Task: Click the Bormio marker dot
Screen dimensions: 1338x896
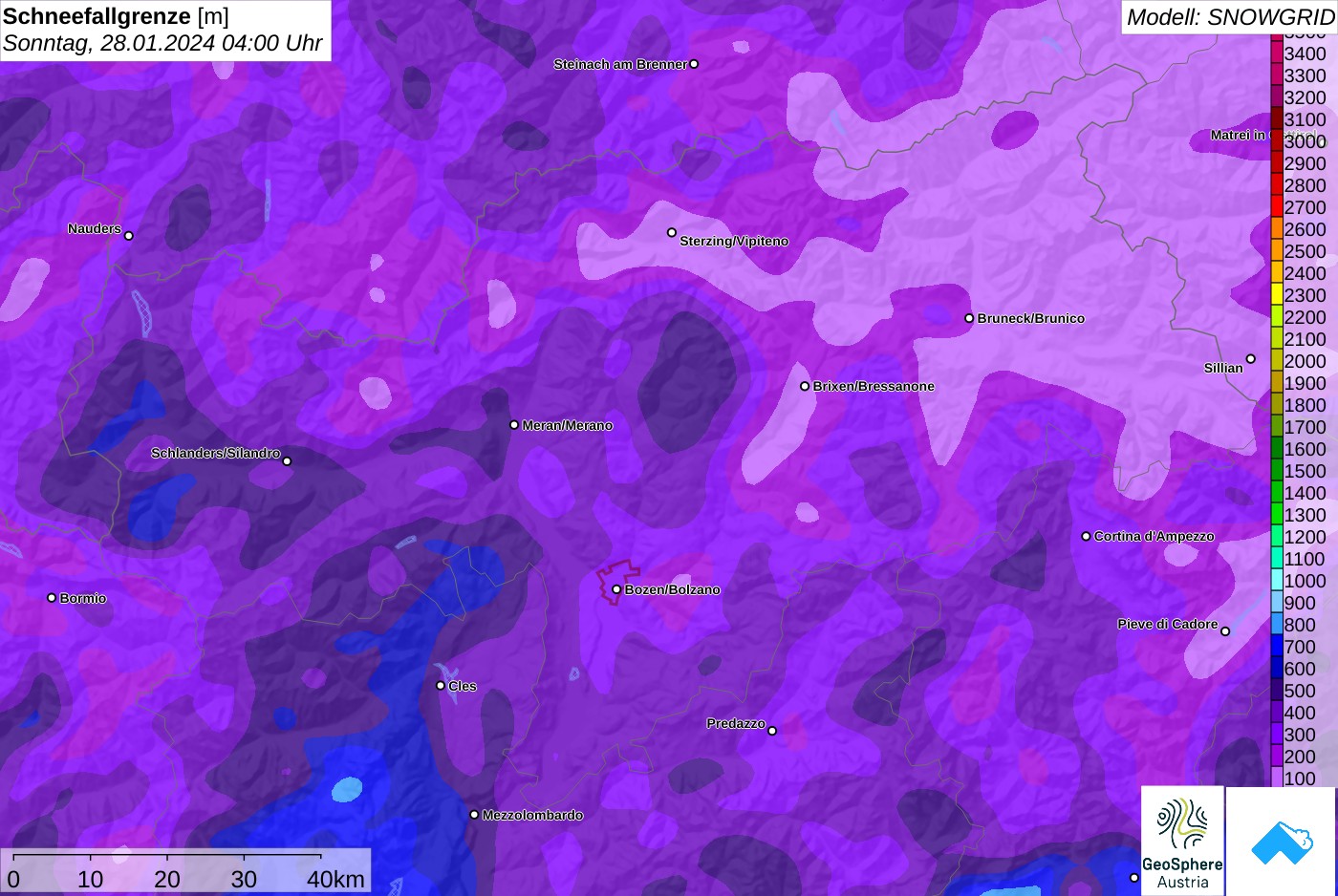Action: 52,598
